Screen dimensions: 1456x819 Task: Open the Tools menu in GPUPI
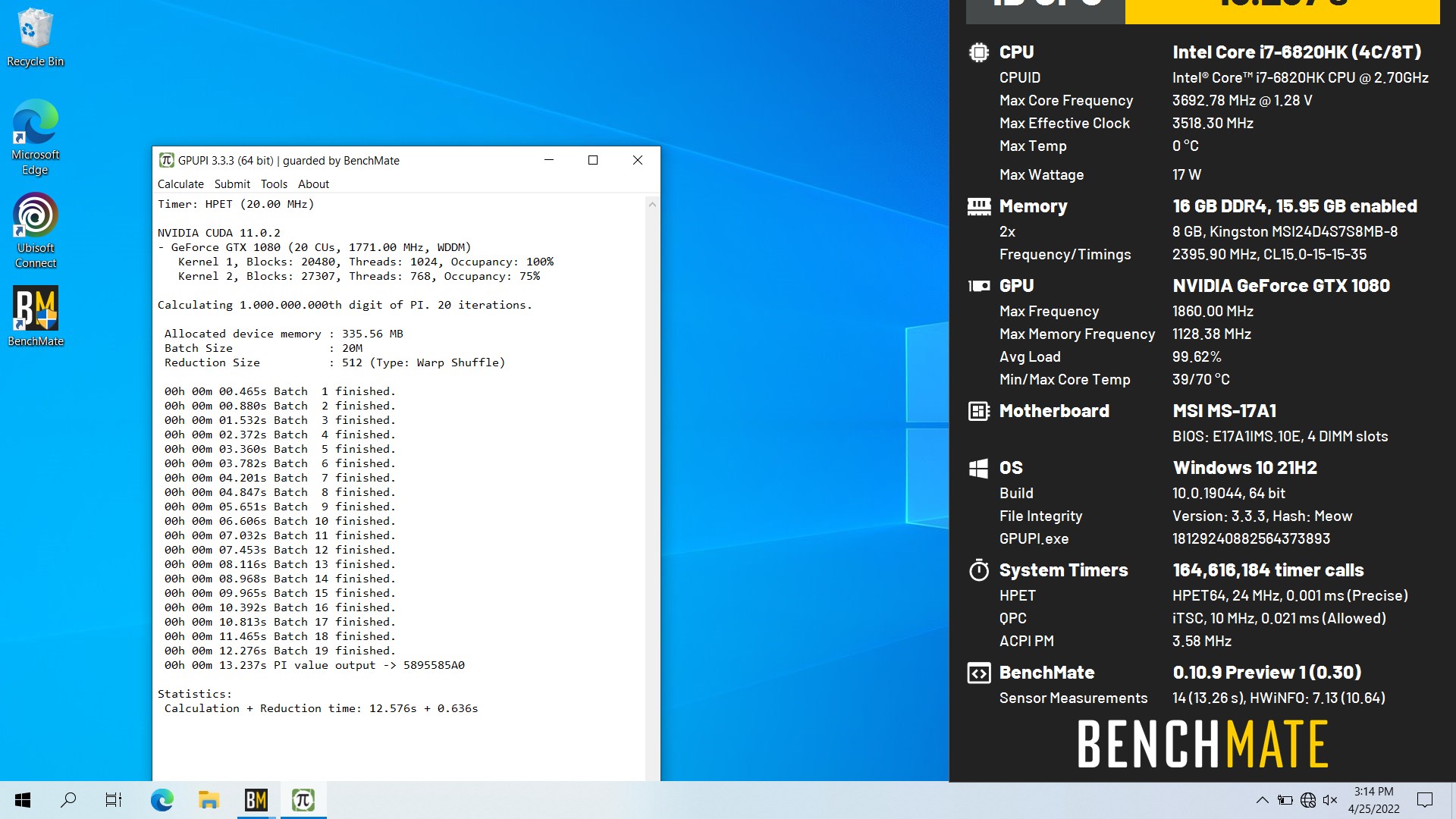(274, 184)
